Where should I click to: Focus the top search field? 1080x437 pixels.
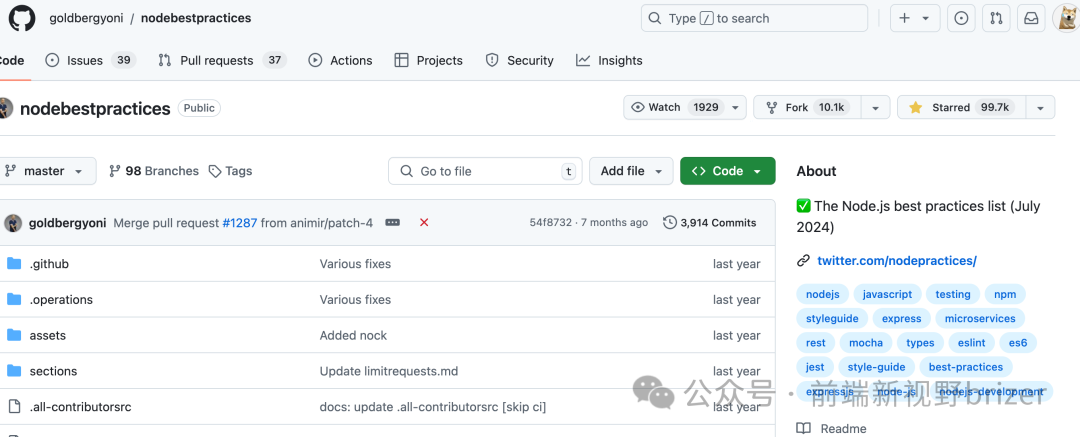(754, 19)
